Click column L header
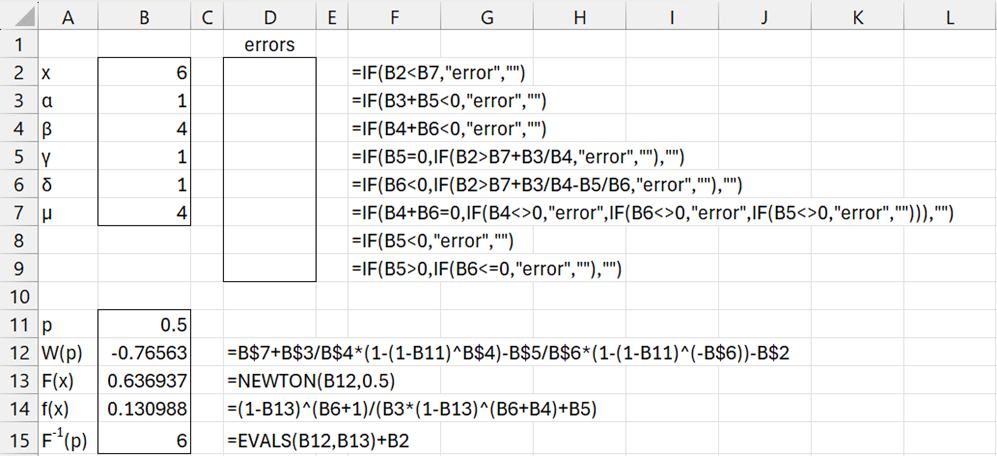997x456 pixels. (x=950, y=17)
